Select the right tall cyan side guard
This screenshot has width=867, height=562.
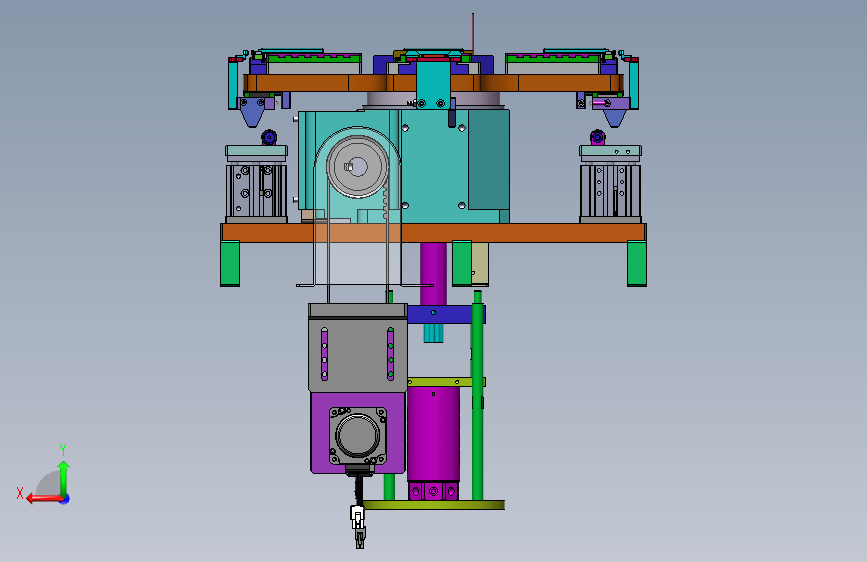[x=634, y=84]
